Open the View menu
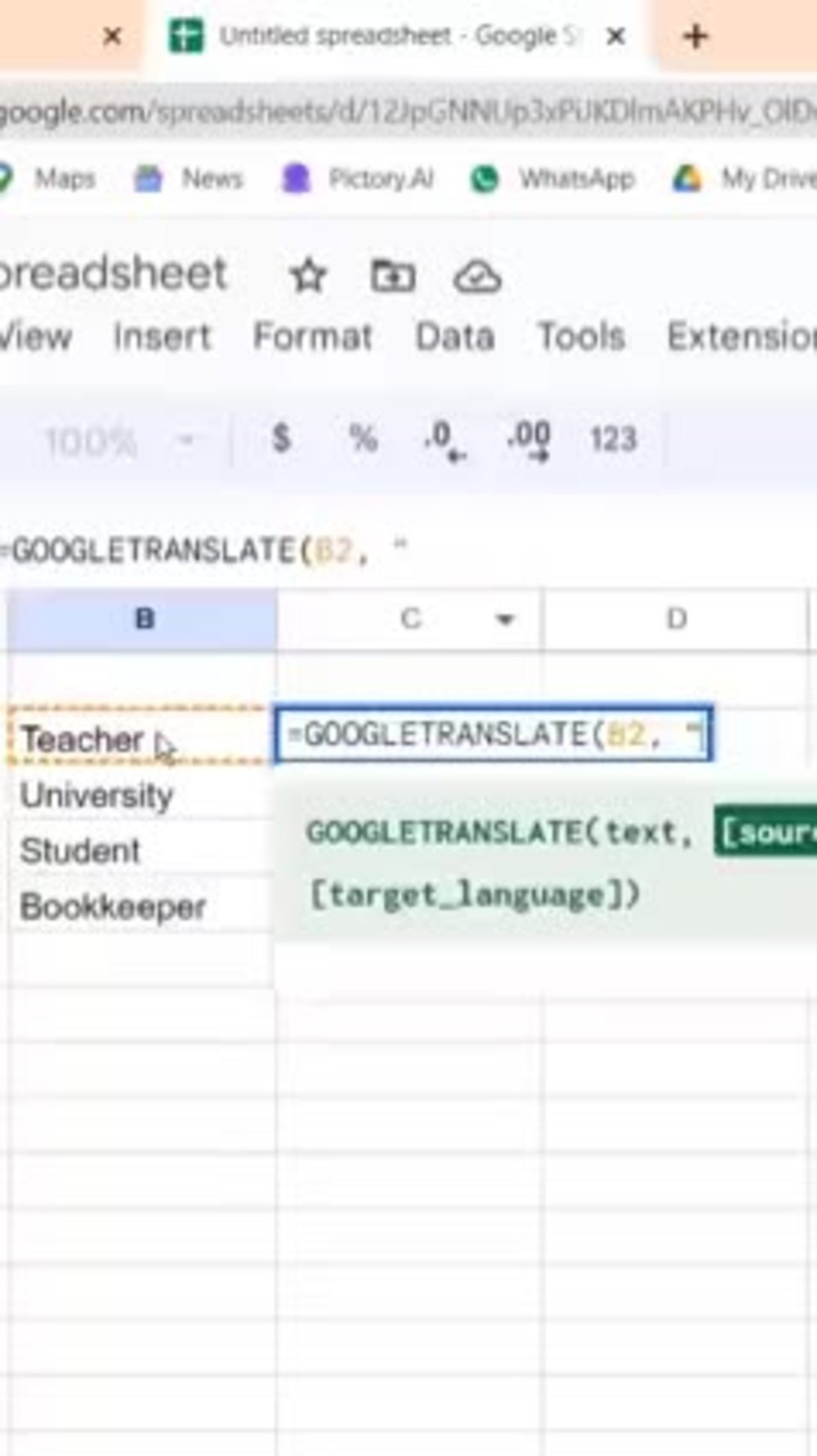The width and height of the screenshot is (817, 1456). pos(36,337)
